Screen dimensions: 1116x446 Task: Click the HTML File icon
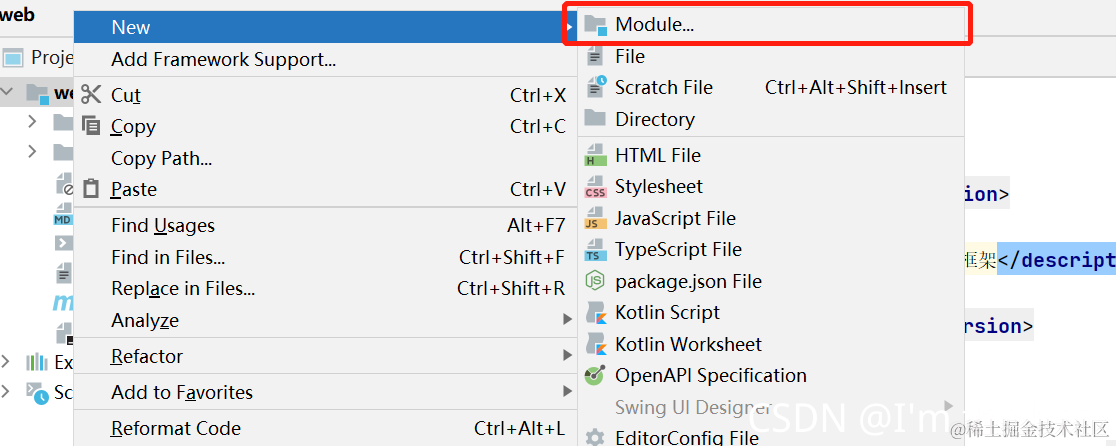[594, 155]
